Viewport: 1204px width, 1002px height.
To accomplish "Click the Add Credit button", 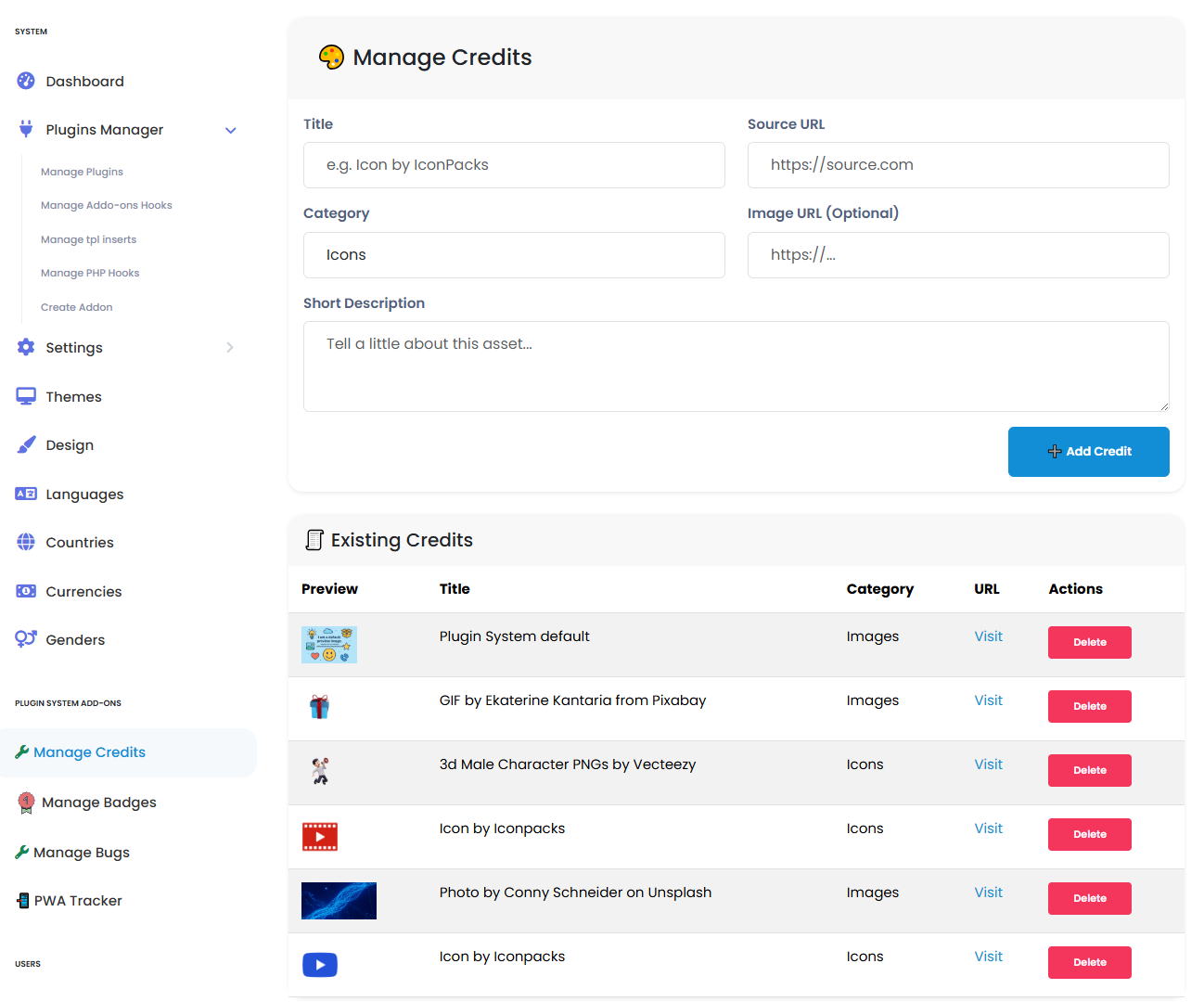I will pos(1088,451).
